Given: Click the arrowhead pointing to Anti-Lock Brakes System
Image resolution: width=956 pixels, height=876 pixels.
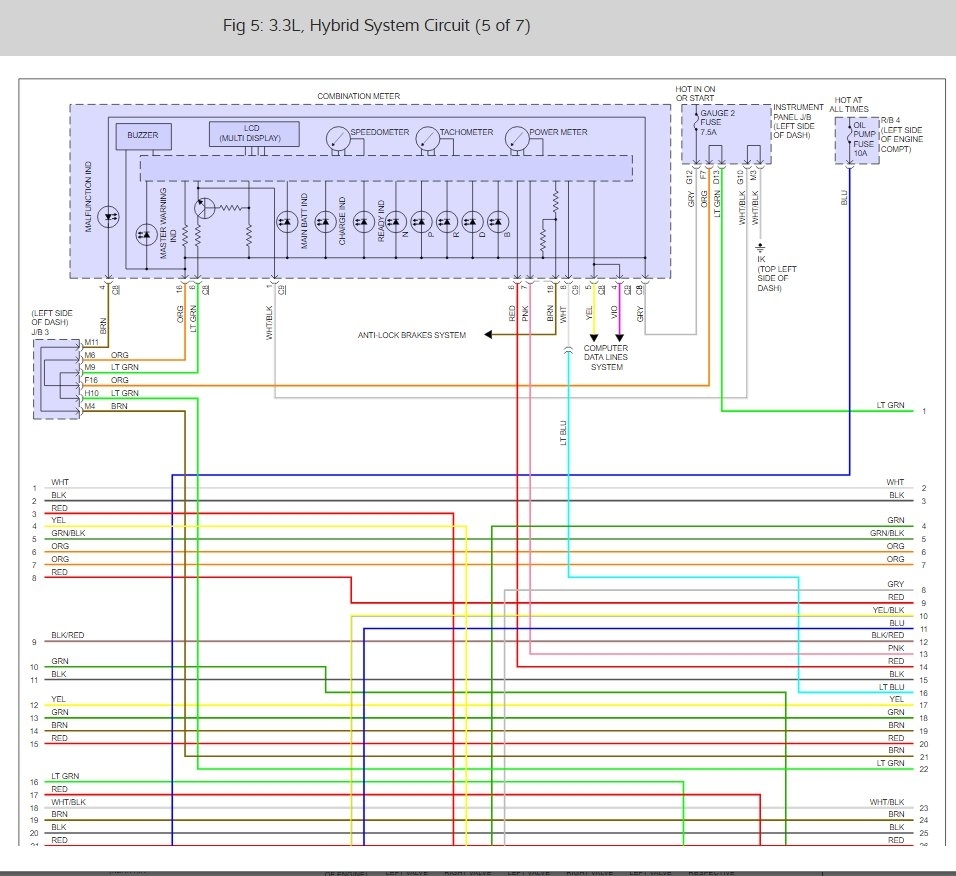Looking at the screenshot, I should coord(488,335).
